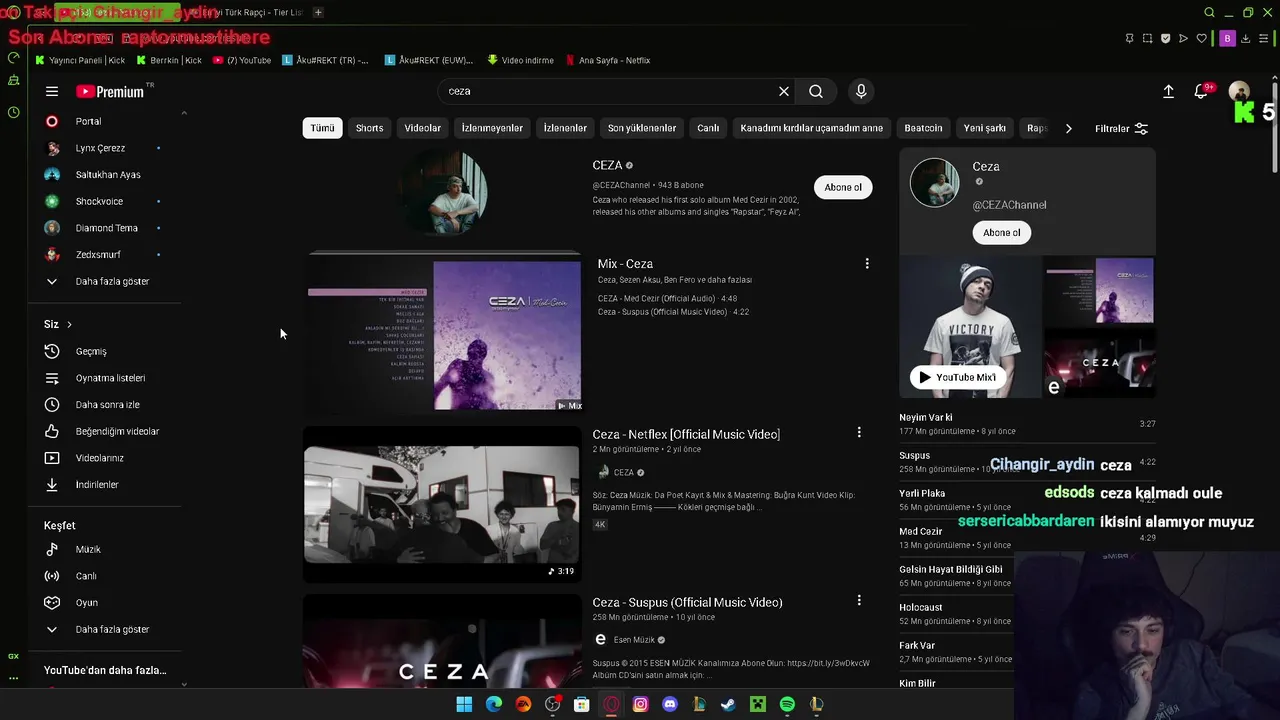Open 'Beğendiğim videolar' in the sidebar
Screen dimensions: 1280x720
coord(117,431)
